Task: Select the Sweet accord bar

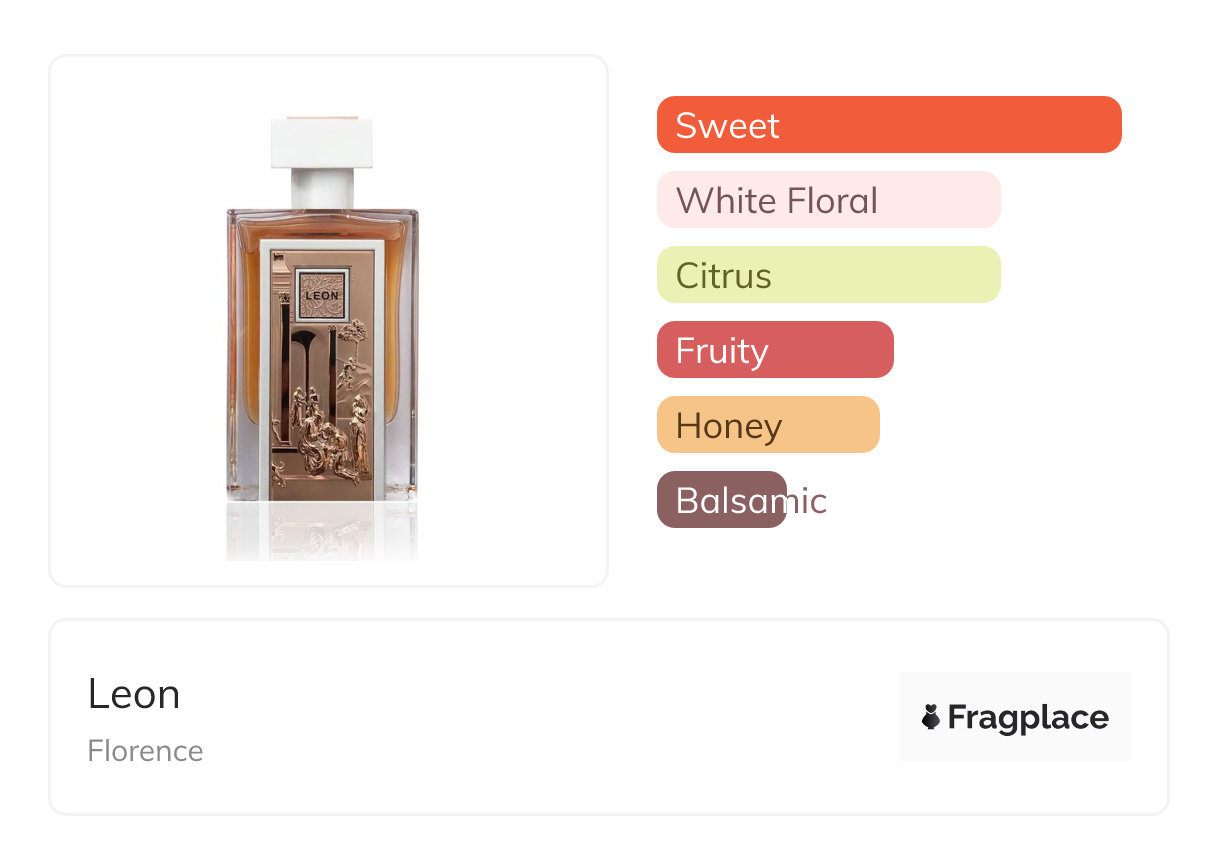Action: click(x=888, y=125)
